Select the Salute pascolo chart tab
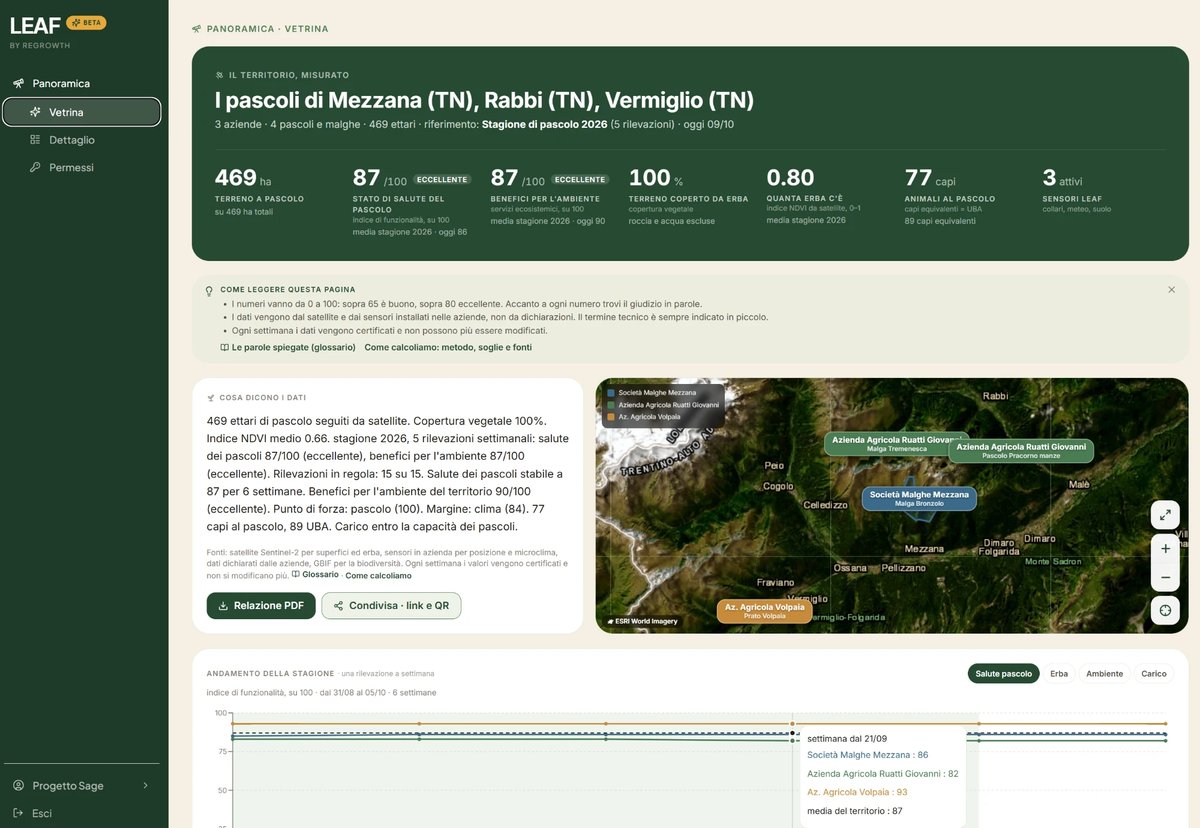The height and width of the screenshot is (828, 1200). point(1003,673)
